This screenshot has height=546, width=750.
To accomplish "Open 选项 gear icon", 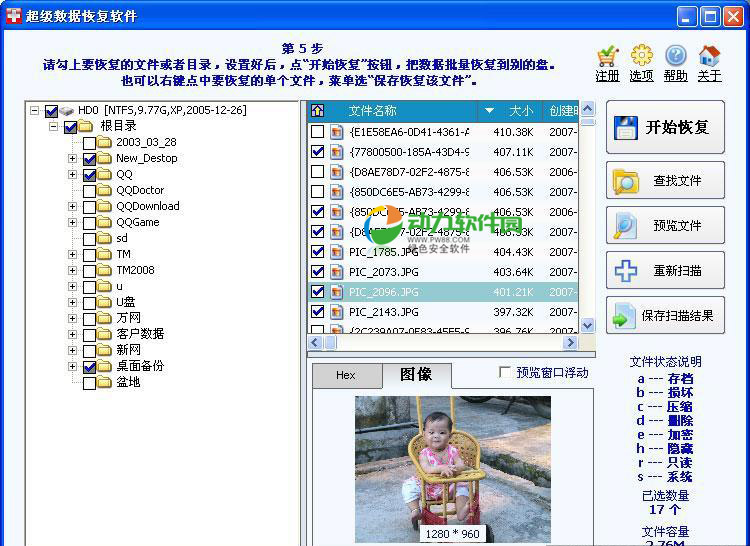I will pos(641,57).
